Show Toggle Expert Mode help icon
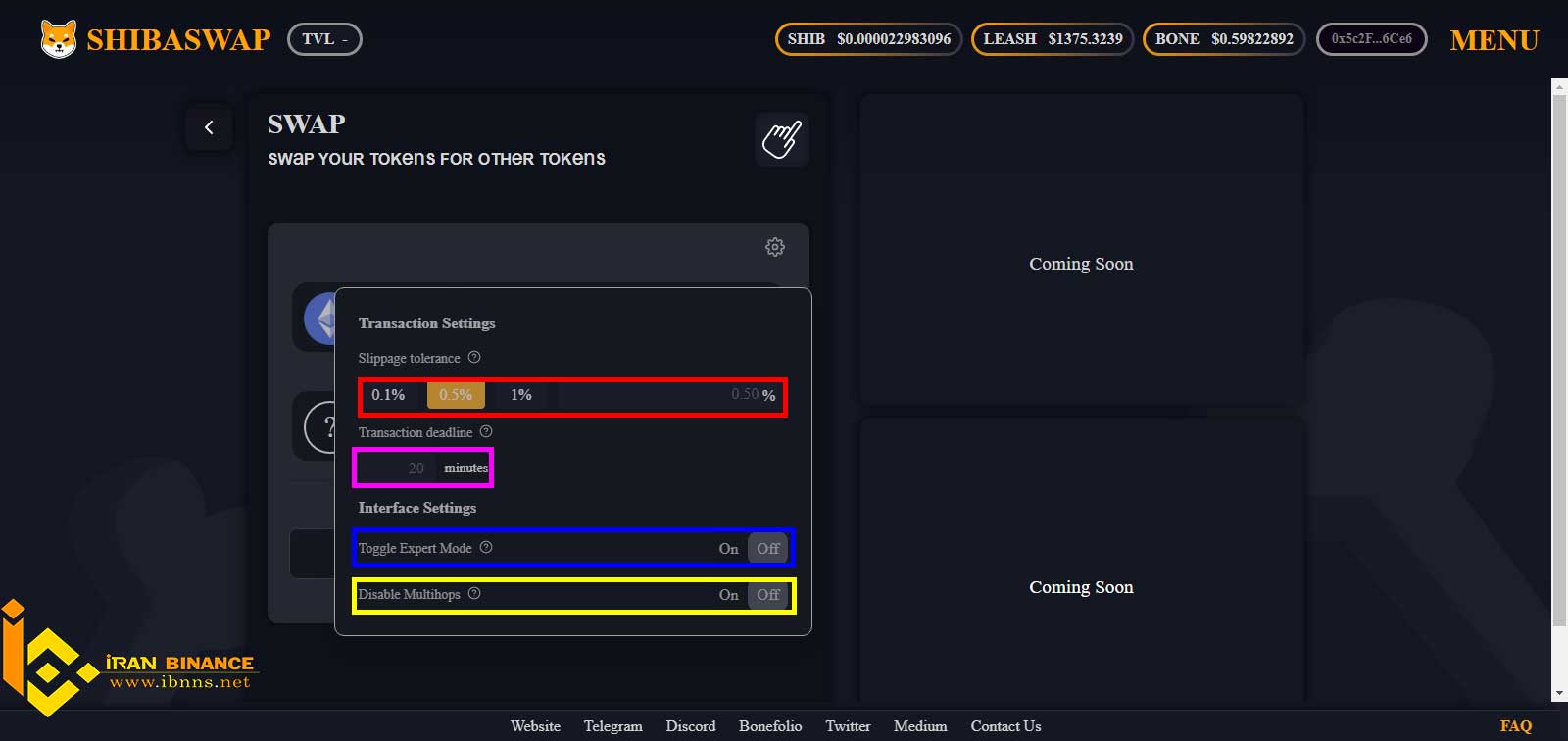Screen dimensions: 1568x741 tap(486, 548)
